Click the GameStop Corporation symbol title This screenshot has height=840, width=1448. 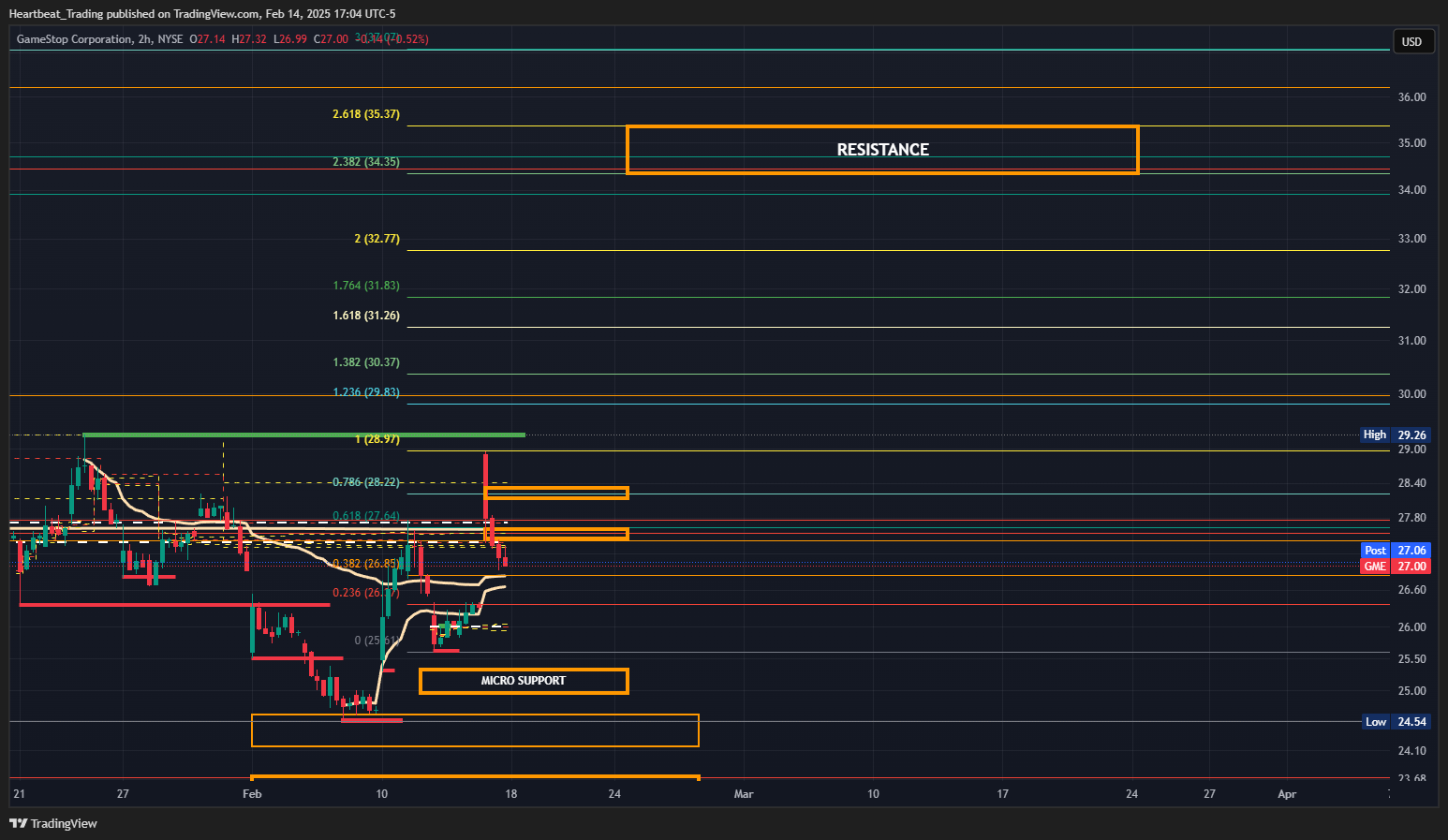pos(74,39)
